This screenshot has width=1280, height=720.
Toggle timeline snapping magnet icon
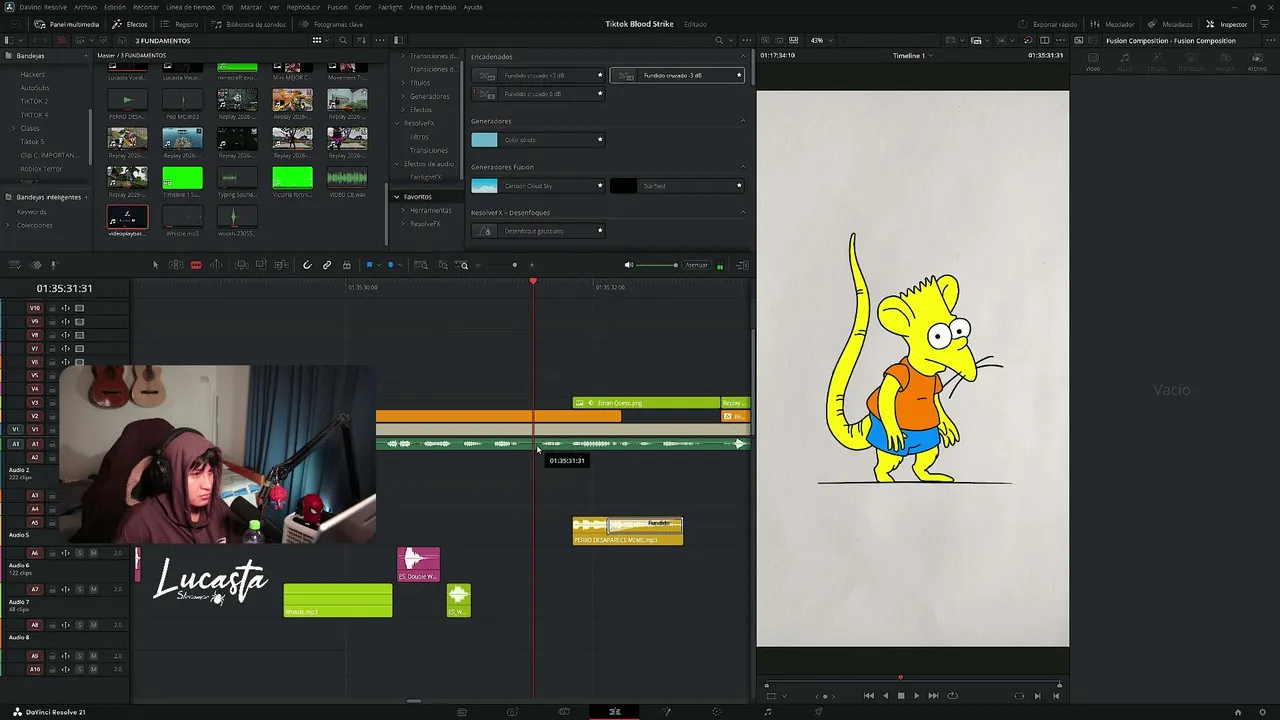[307, 265]
